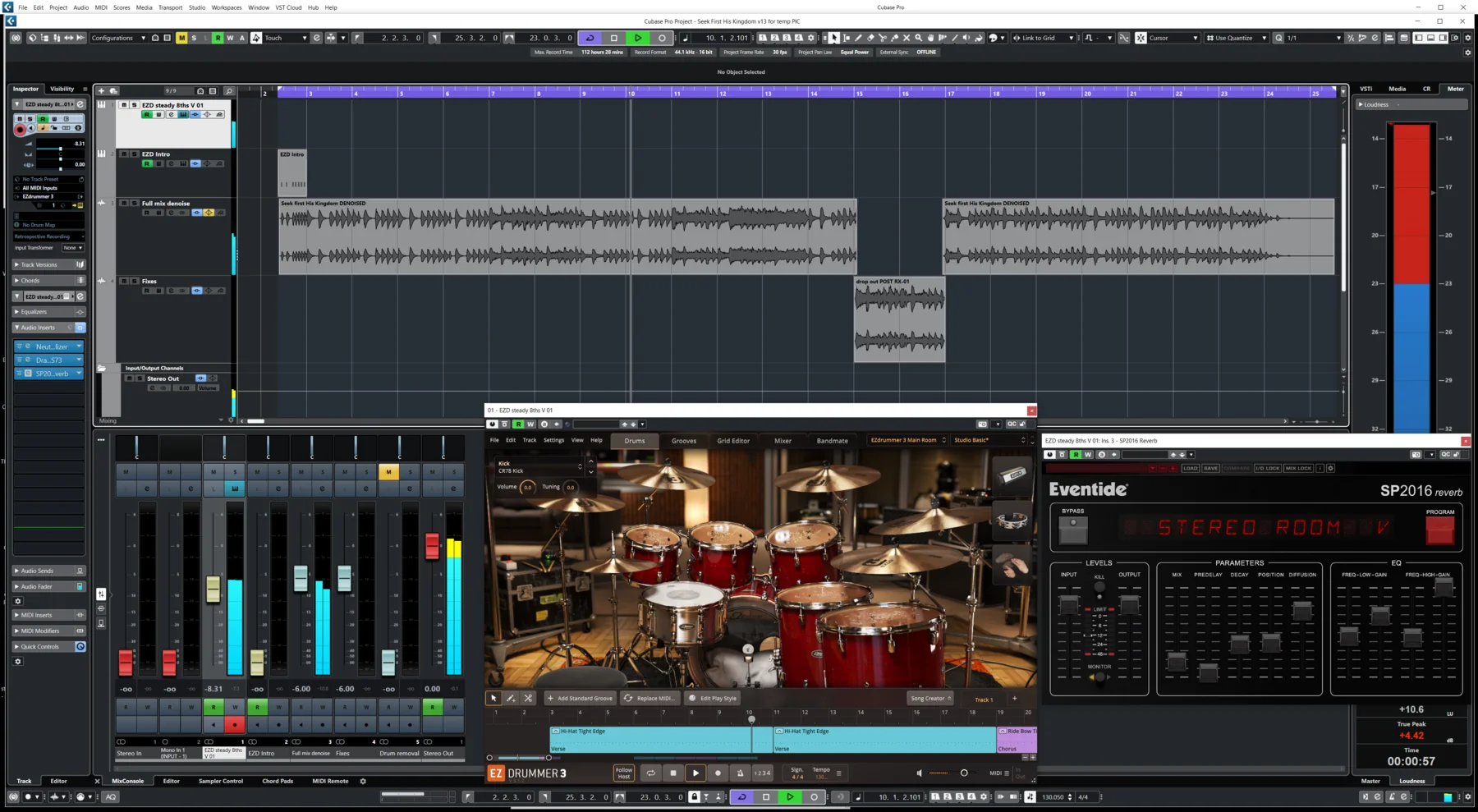The image size is (1478, 812).
Task: Start playback with EZdrummer play button
Action: tap(695, 773)
